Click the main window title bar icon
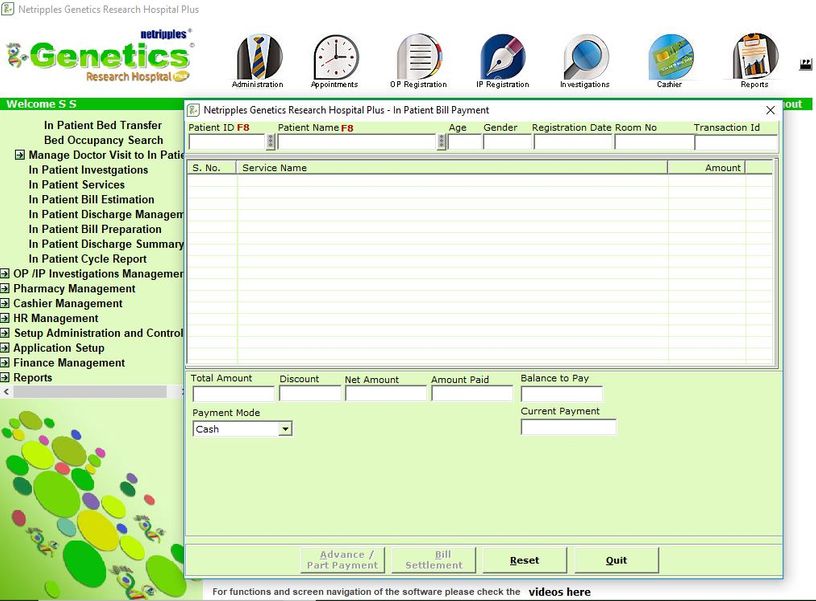 click(8, 9)
